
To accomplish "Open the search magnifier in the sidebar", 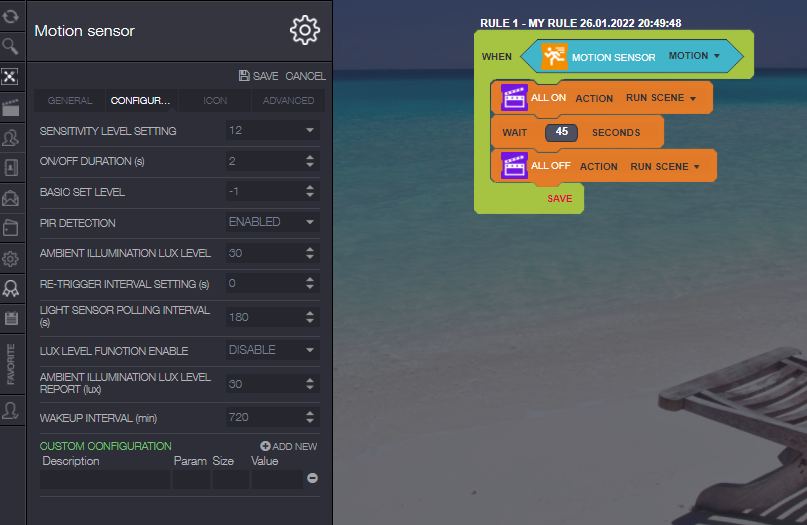I will (11, 46).
